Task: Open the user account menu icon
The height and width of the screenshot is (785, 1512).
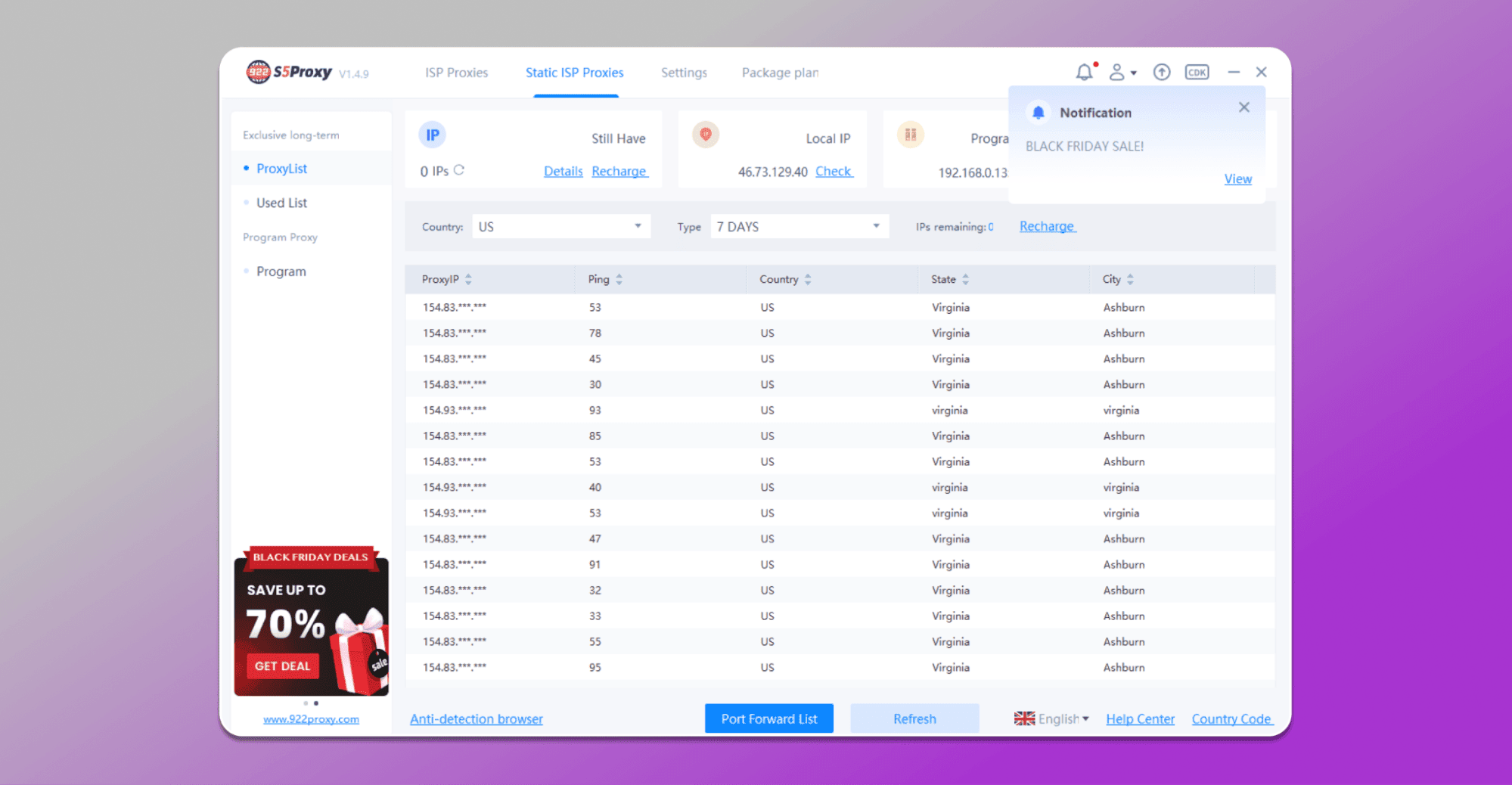Action: pos(1122,72)
